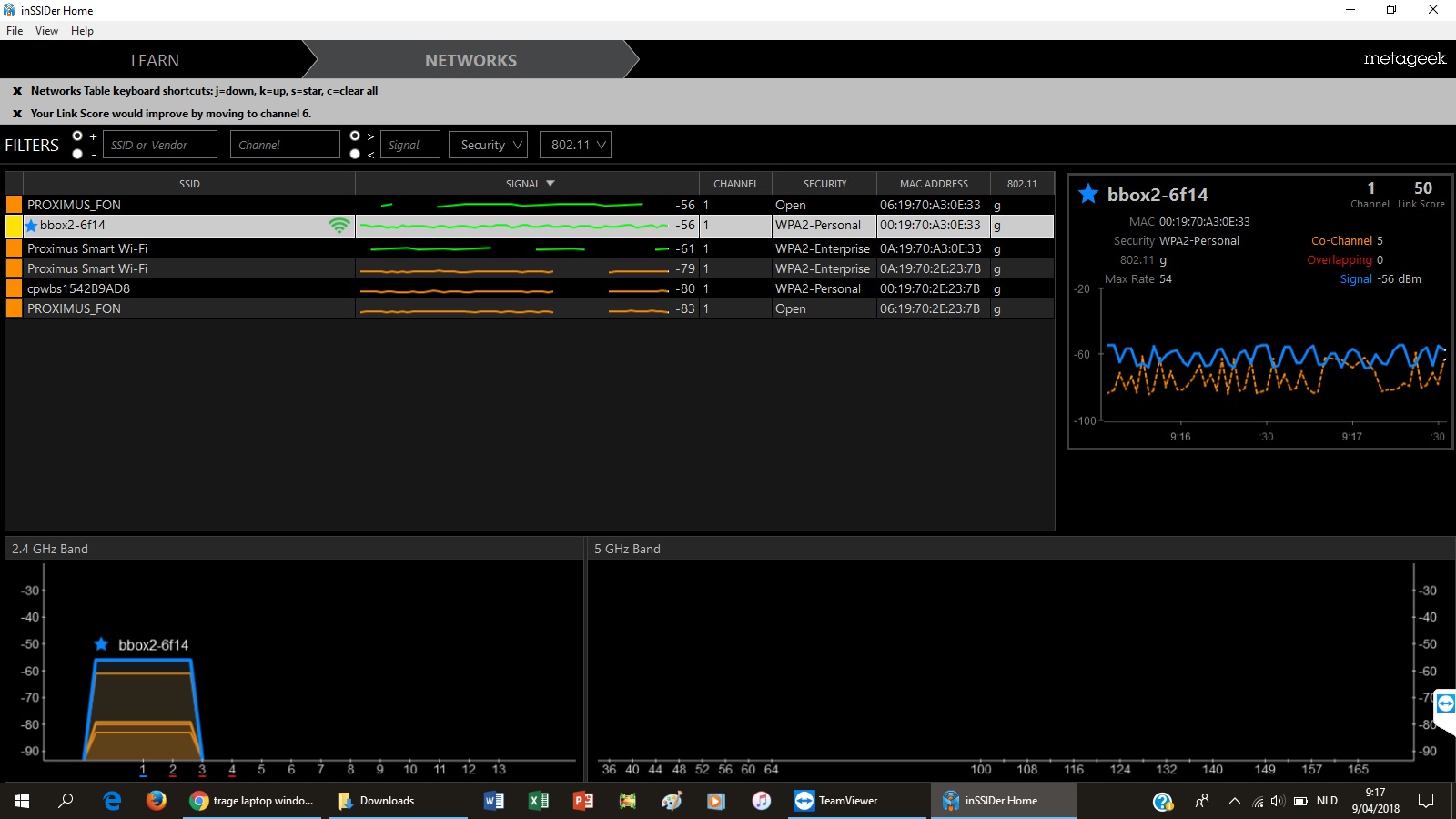Sort by the 802.11 column header in the table
1456x819 pixels.
1022,184
